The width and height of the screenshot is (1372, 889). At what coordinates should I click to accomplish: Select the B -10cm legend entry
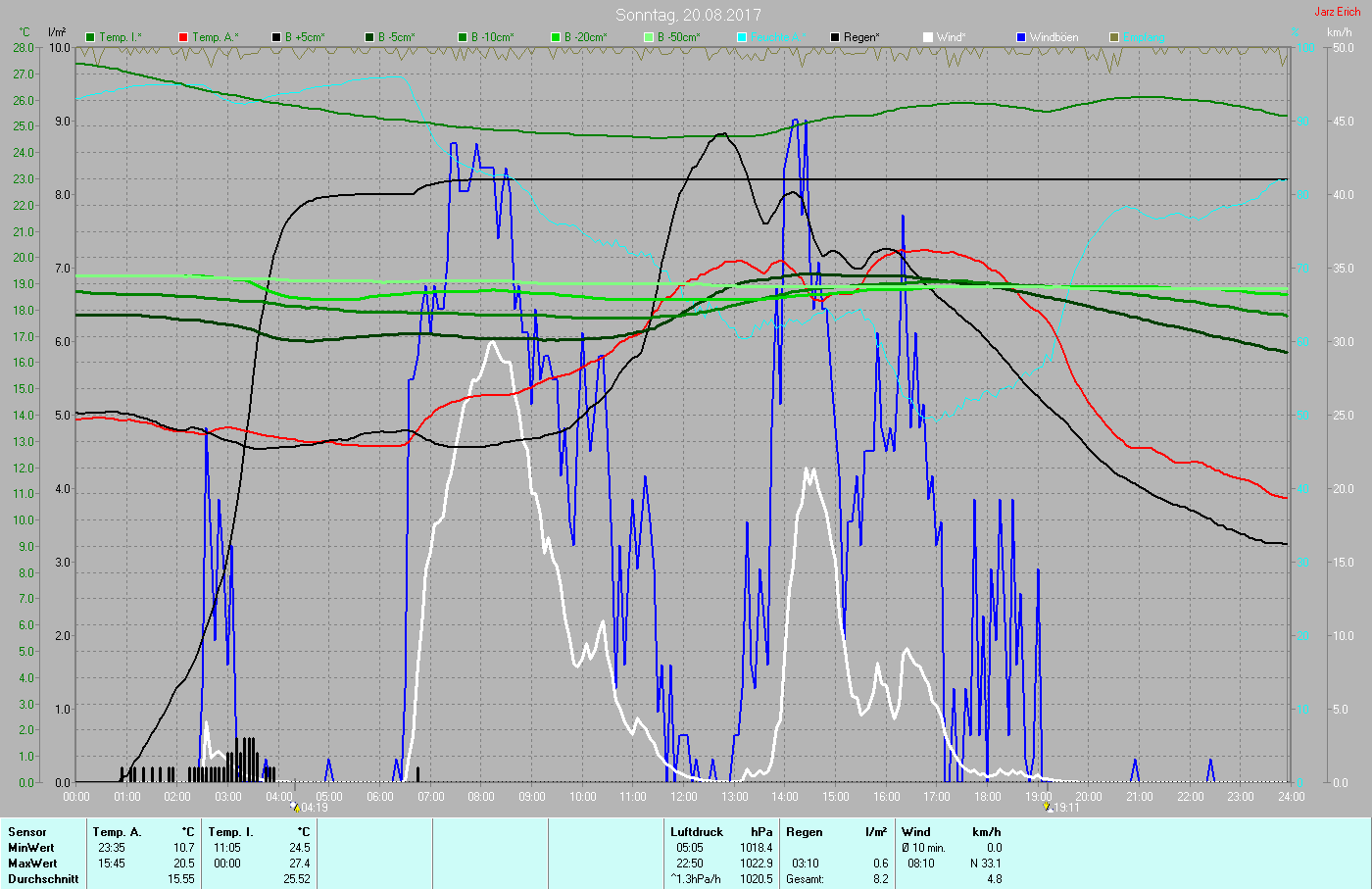491,37
